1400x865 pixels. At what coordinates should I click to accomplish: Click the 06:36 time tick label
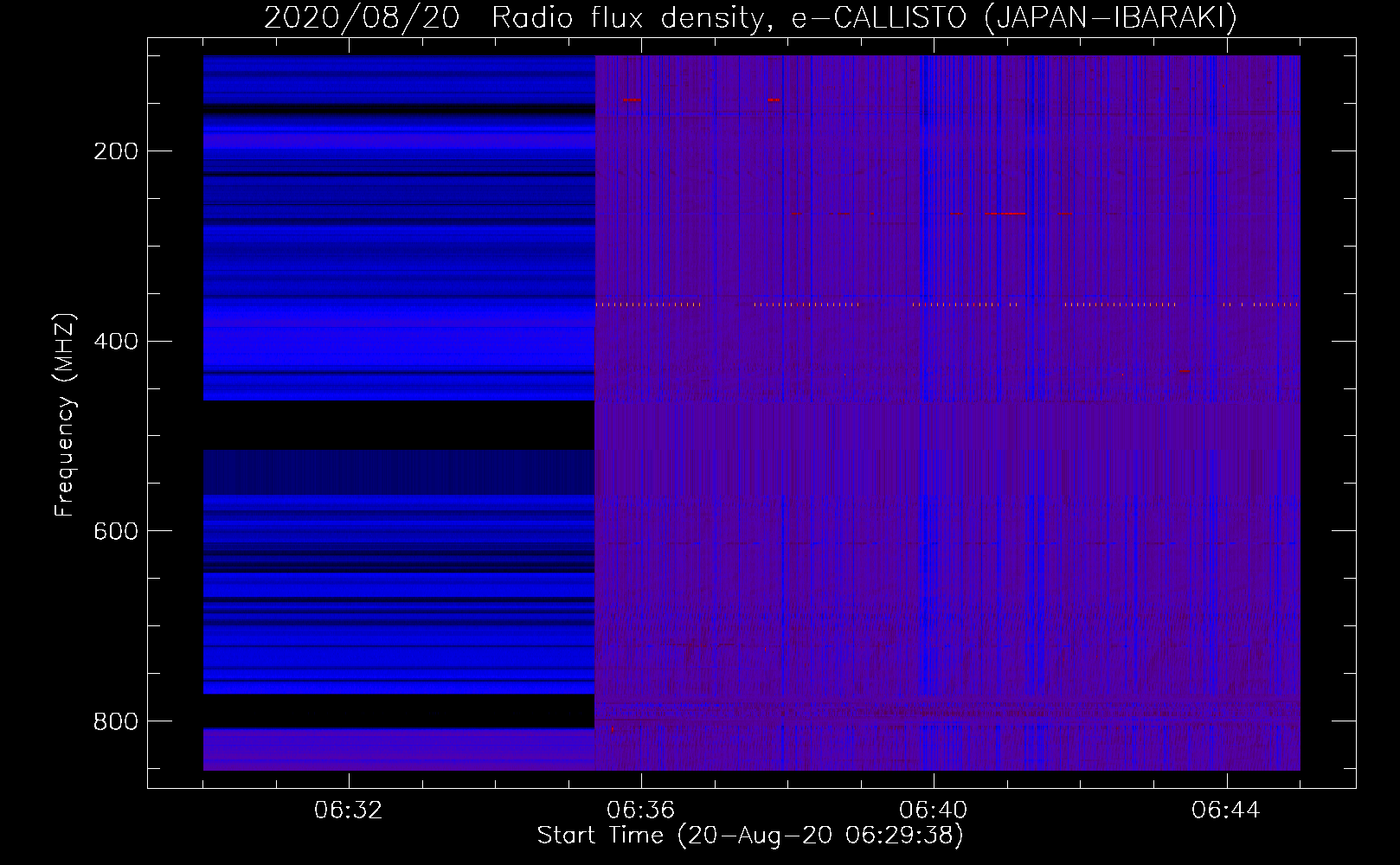click(641, 811)
